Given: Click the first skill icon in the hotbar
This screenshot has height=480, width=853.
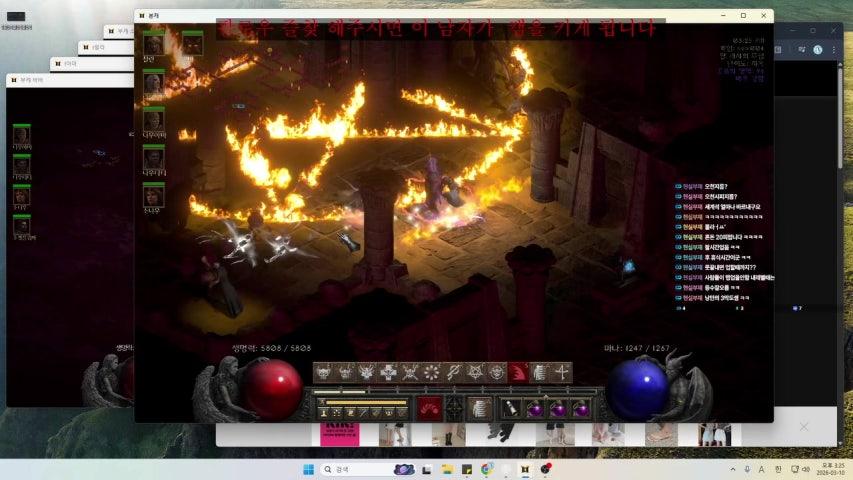Looking at the screenshot, I should click(323, 372).
